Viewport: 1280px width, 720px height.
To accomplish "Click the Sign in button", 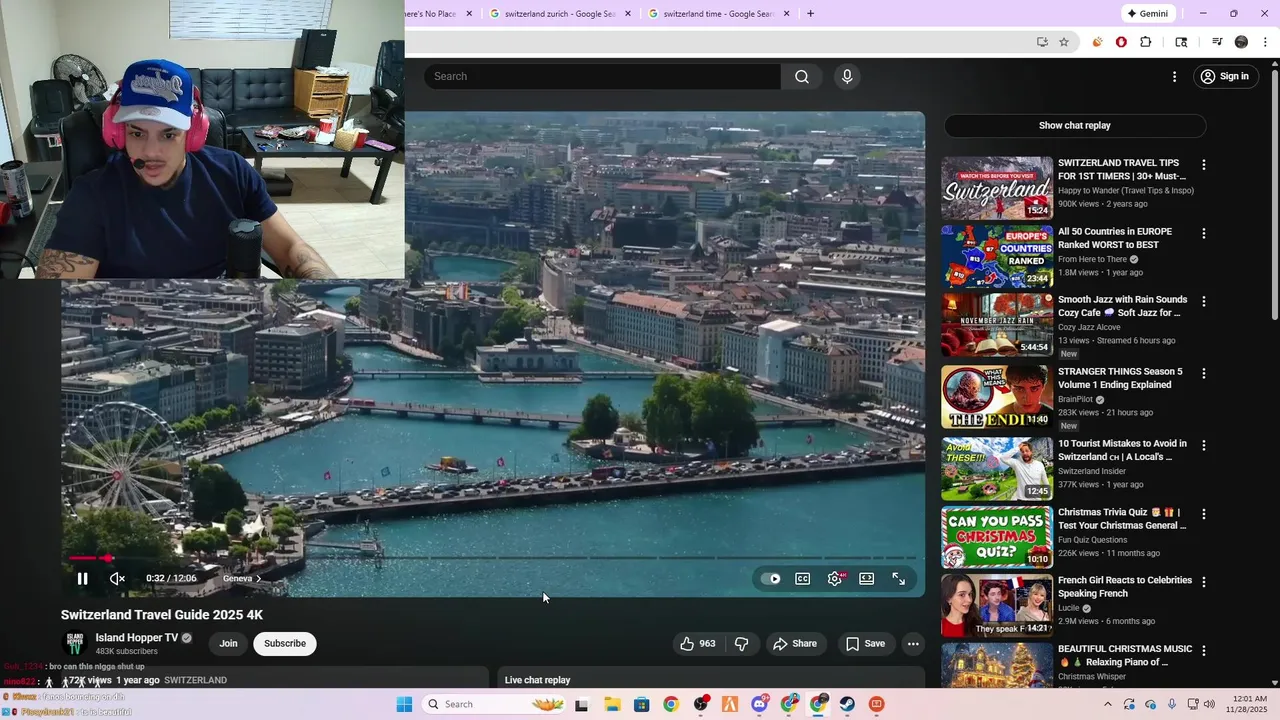I will pos(1225,77).
